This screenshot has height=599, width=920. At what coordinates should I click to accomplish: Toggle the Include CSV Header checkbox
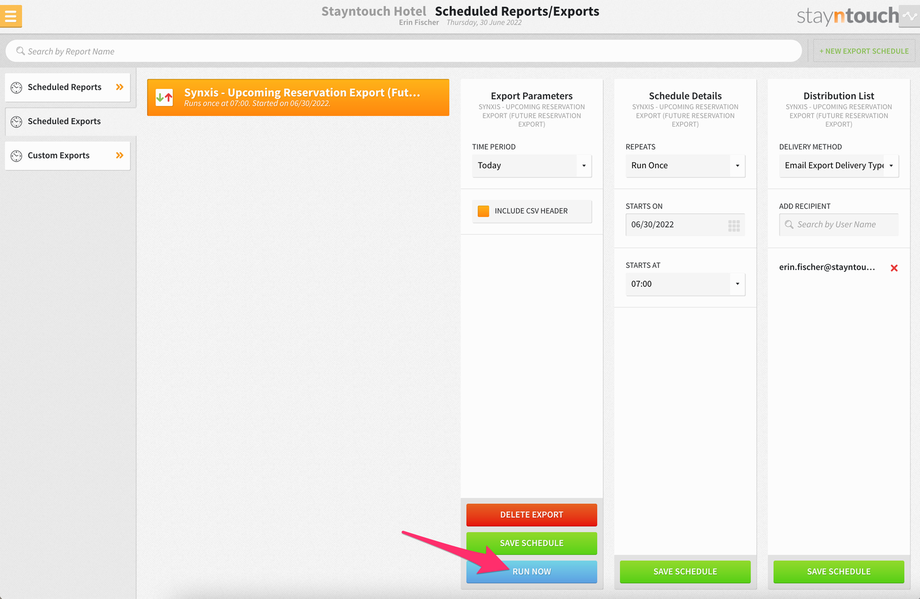[483, 211]
